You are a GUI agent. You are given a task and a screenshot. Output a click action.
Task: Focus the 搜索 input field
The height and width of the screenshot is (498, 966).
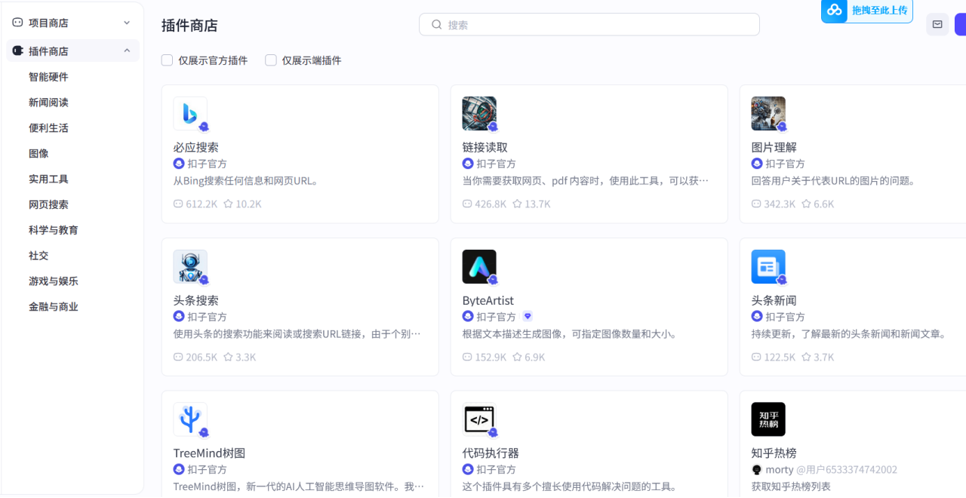(589, 25)
